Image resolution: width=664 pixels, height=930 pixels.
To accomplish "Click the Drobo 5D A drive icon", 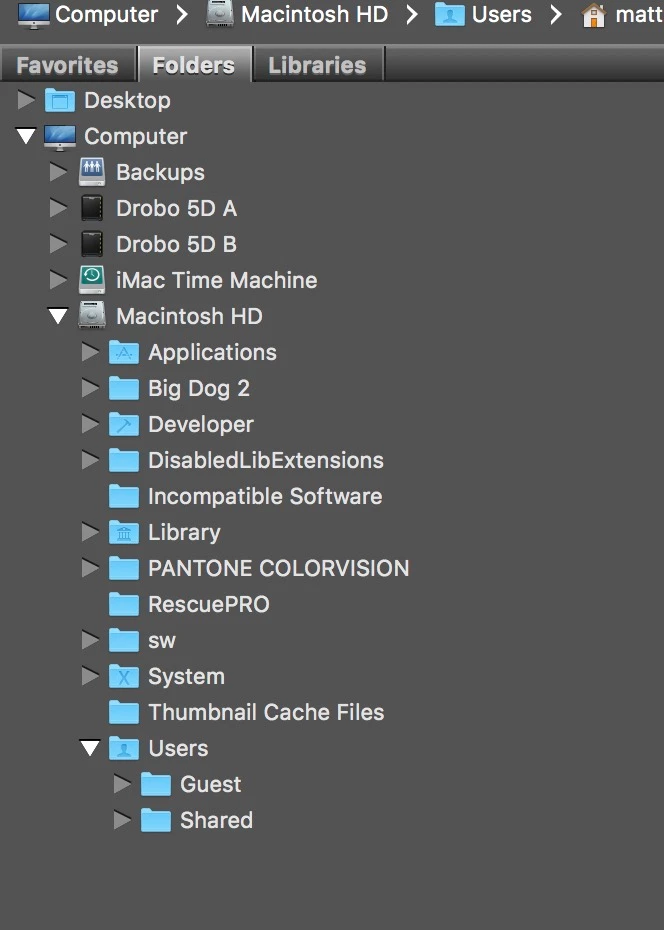I will click(x=92, y=209).
